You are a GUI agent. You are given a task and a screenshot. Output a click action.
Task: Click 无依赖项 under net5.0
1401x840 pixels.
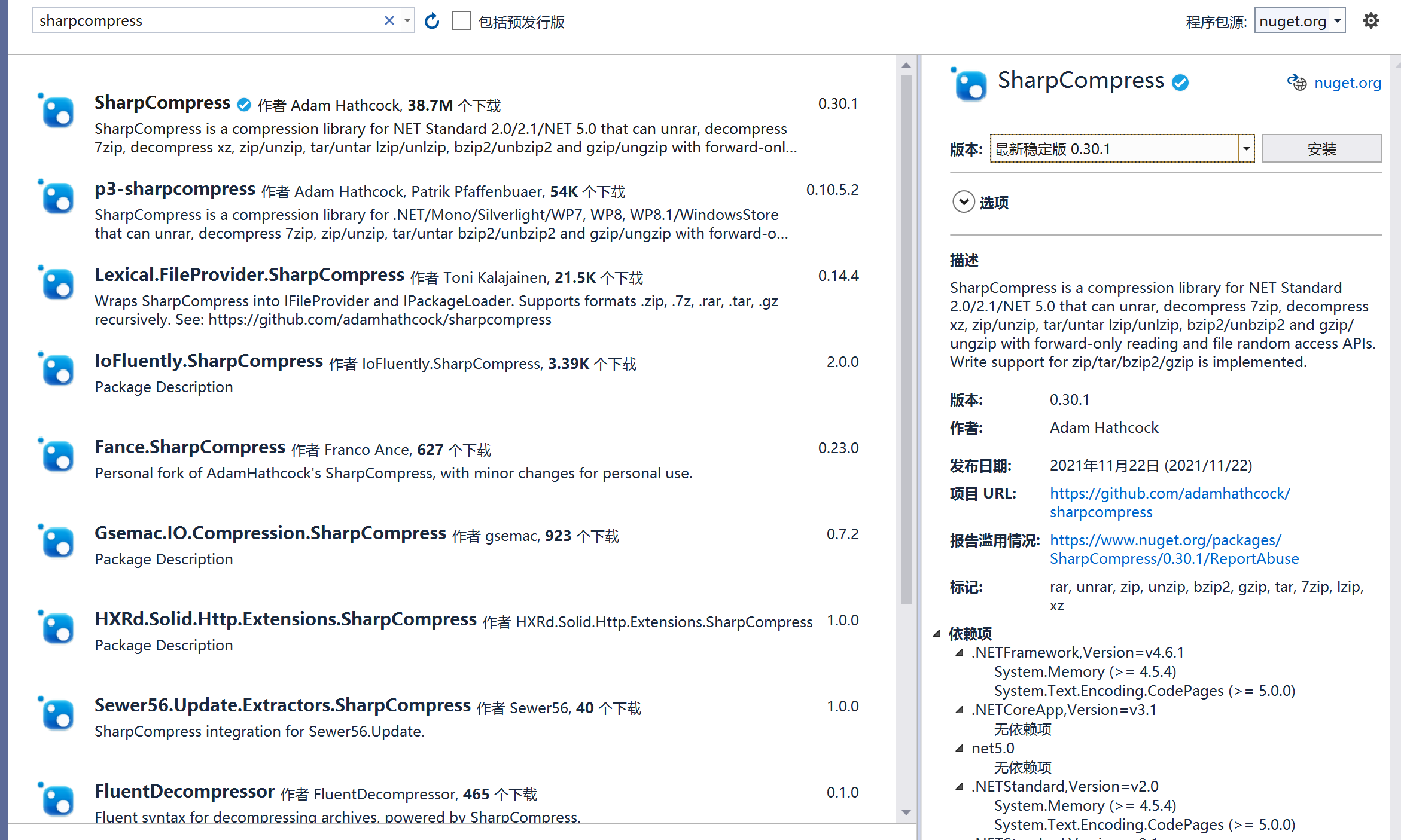pos(1022,767)
